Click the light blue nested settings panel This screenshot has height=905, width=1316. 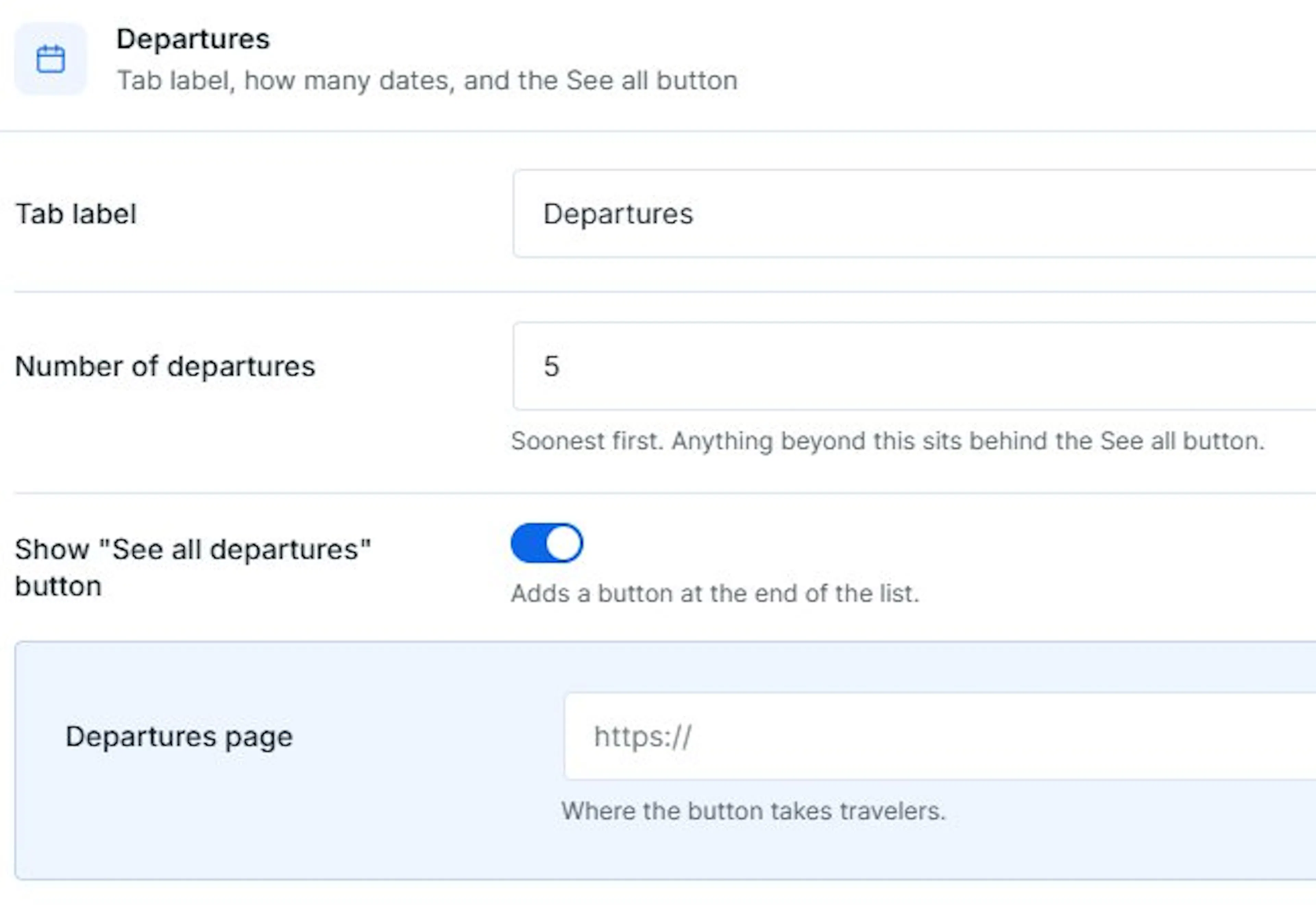point(665,761)
